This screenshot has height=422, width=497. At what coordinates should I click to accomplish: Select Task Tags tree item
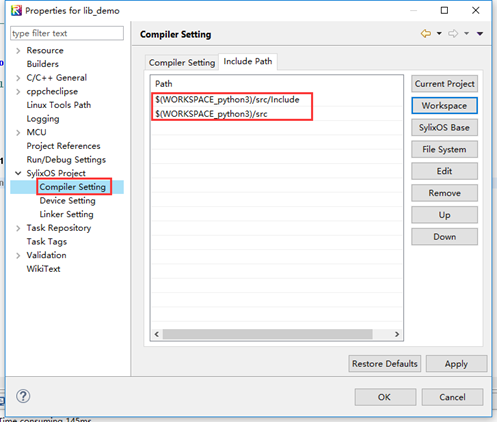point(47,242)
